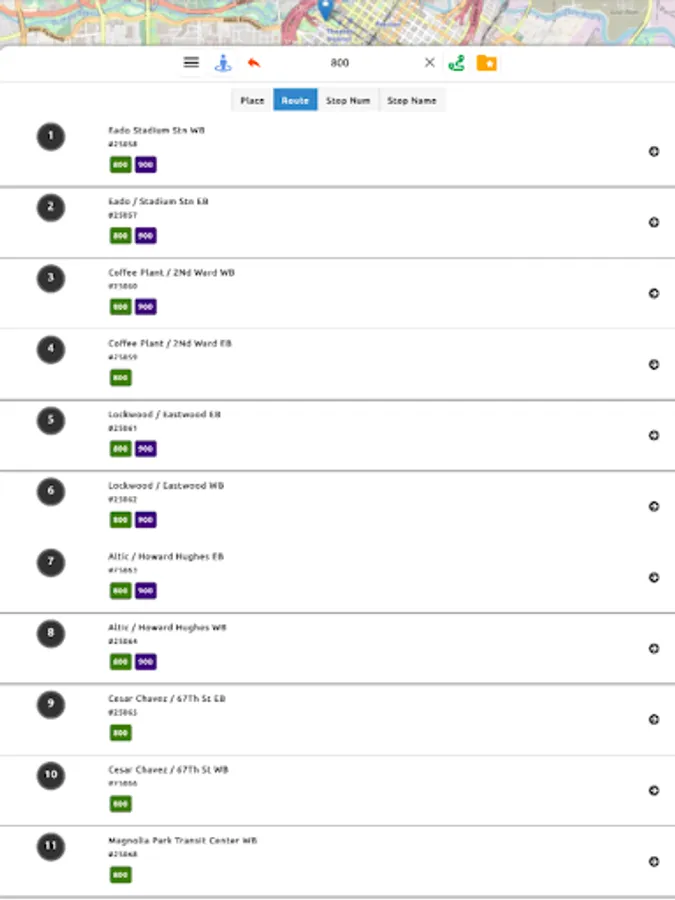Expand details for Lockwood / Eastwood EB
The width and height of the screenshot is (675, 900).
(654, 435)
